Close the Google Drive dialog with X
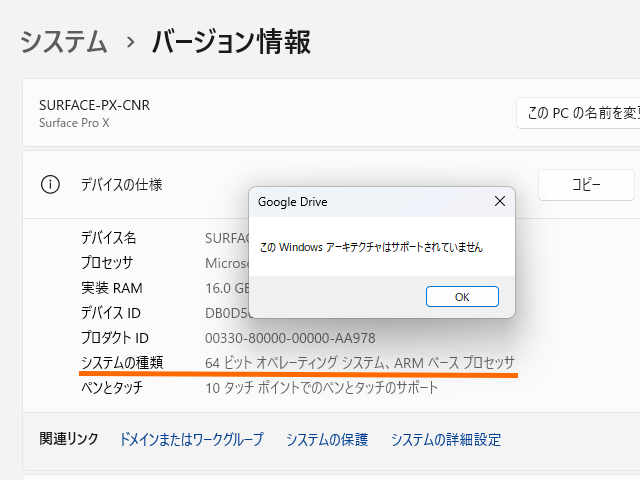 [500, 201]
